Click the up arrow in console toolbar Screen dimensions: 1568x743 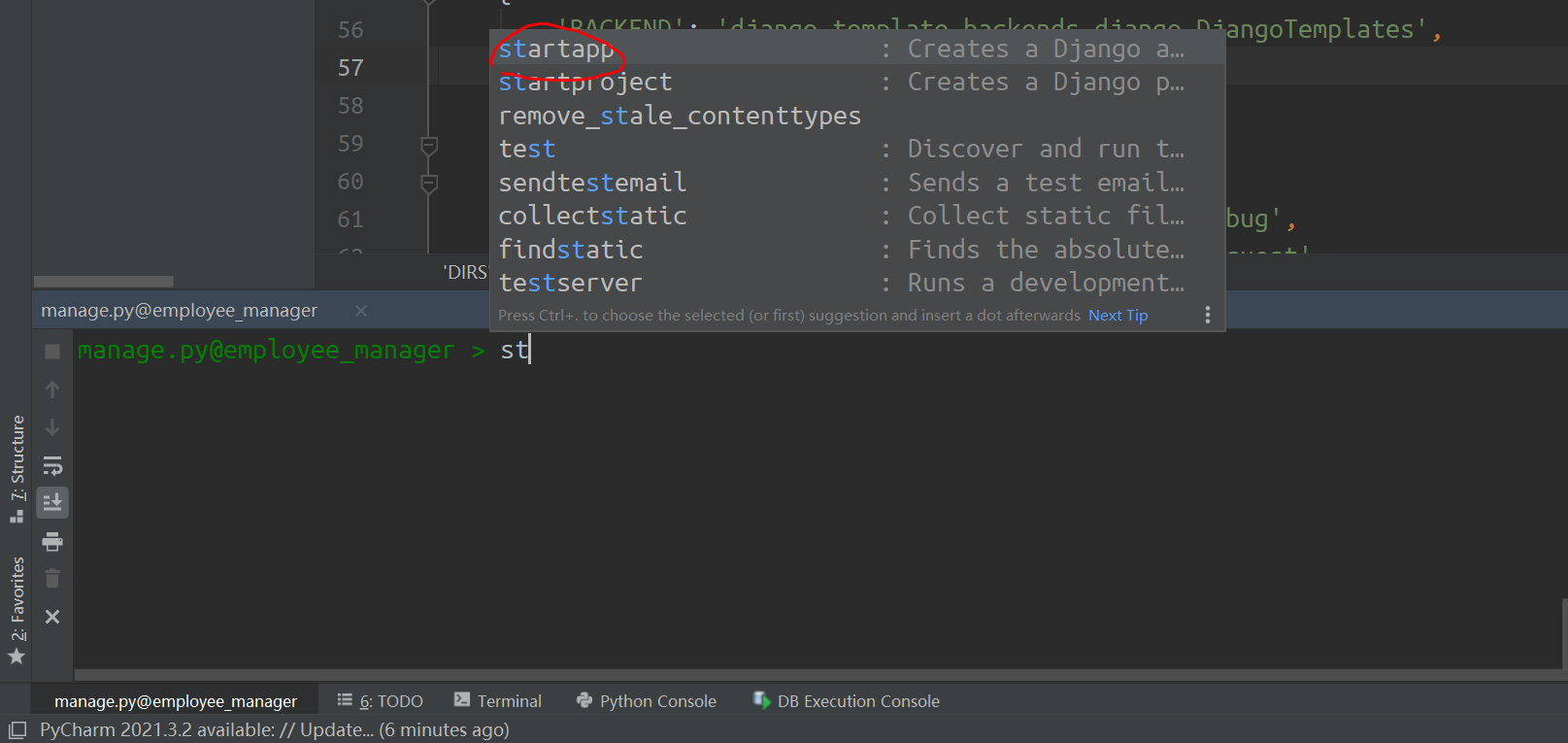pyautogui.click(x=52, y=389)
